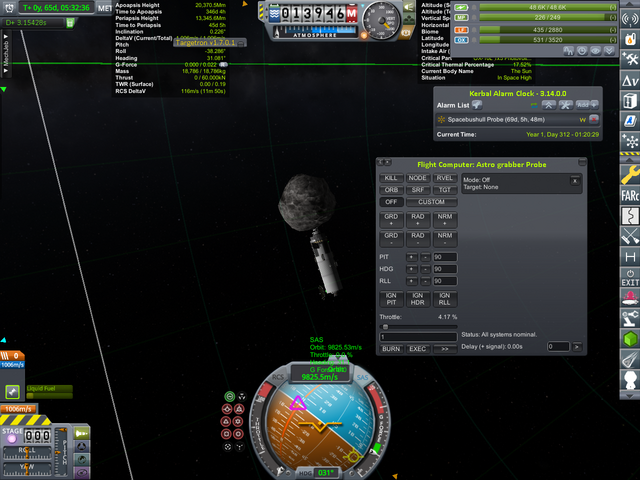Viewport: 640px width, 480px height.
Task: Click the PIT pitch value input field
Action: click(445, 257)
